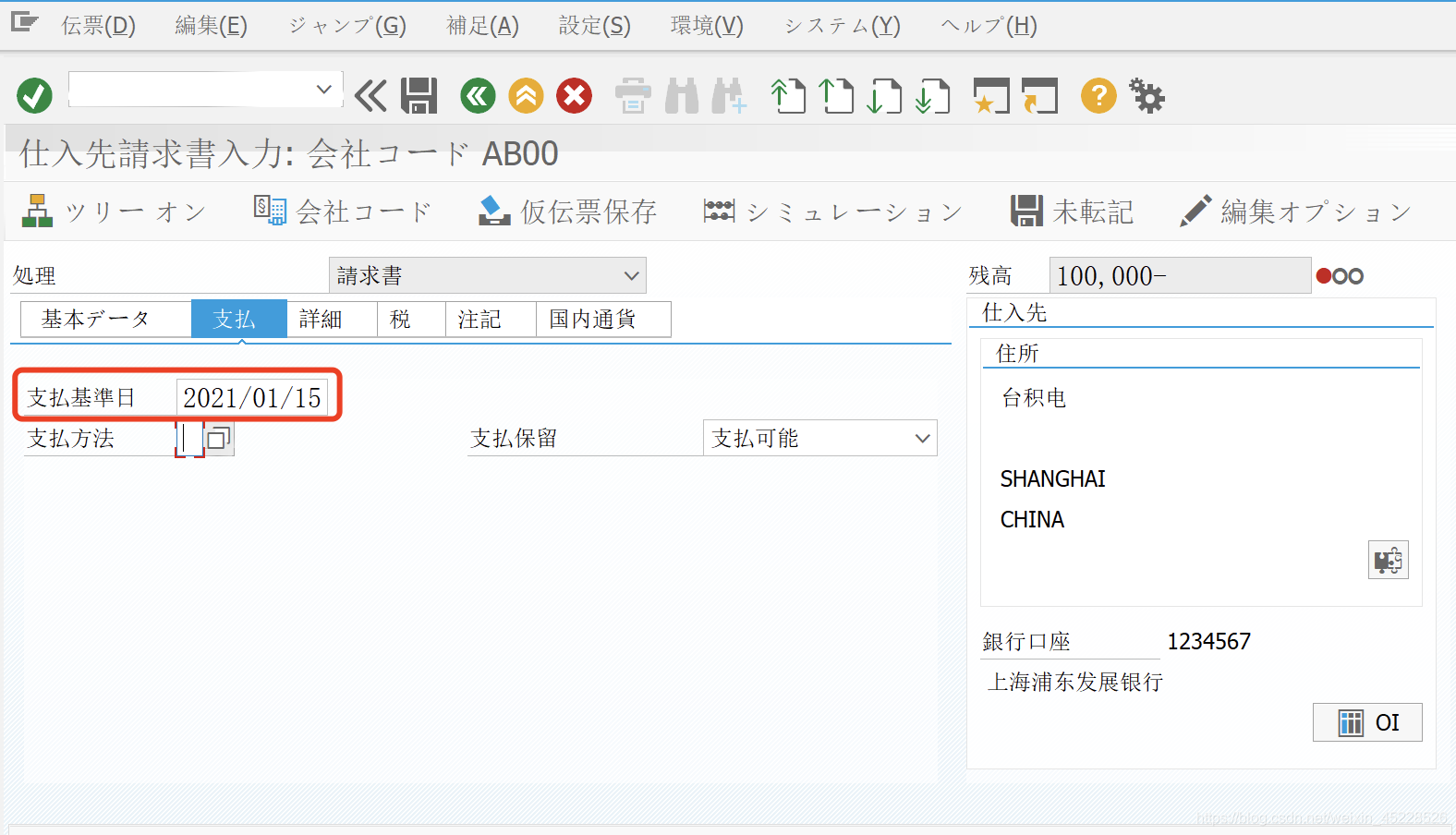The width and height of the screenshot is (1456, 835).
Task: Click the 残高 field showing 100,000-
Action: click(1180, 275)
